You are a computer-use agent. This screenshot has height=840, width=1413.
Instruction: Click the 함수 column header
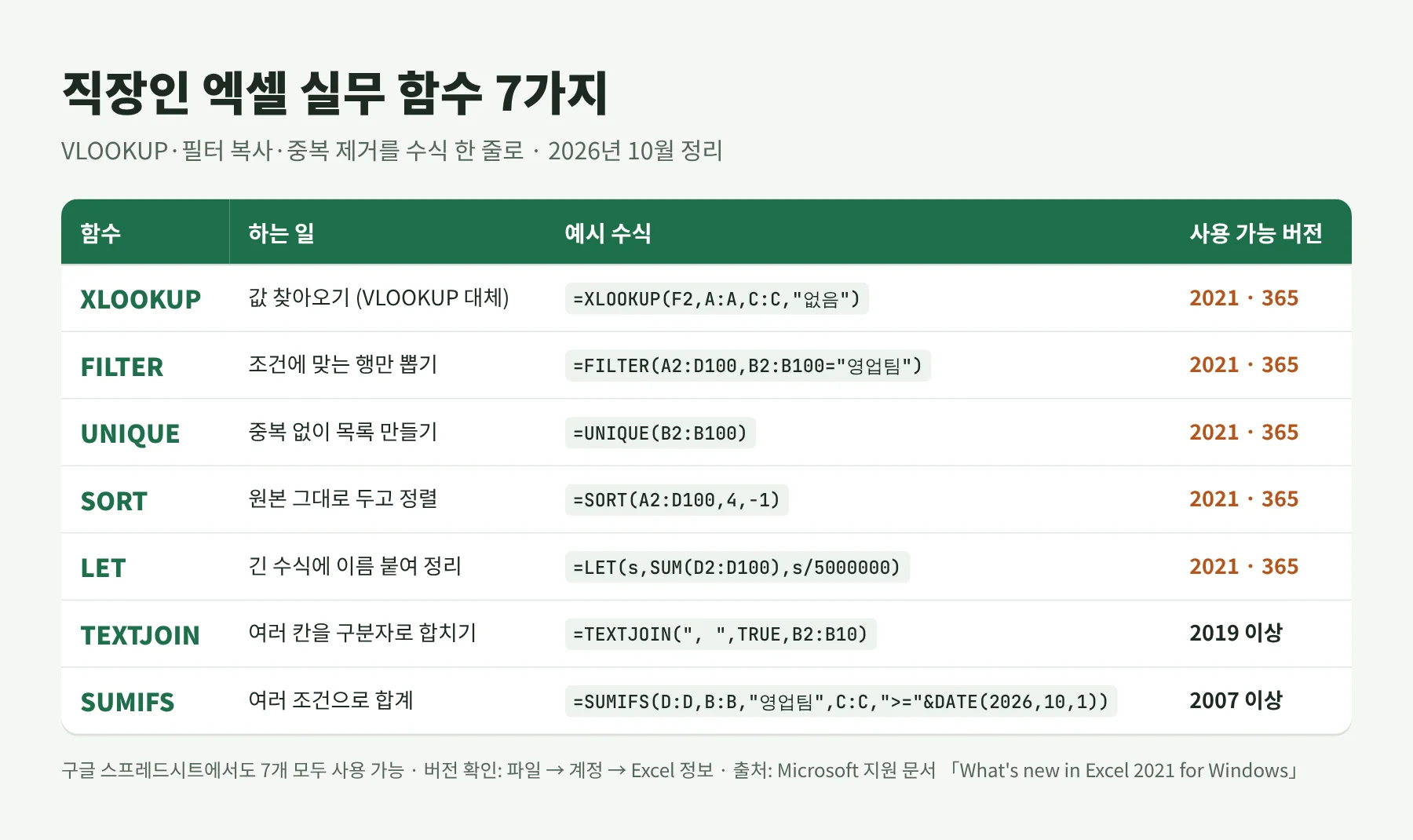coord(100,233)
